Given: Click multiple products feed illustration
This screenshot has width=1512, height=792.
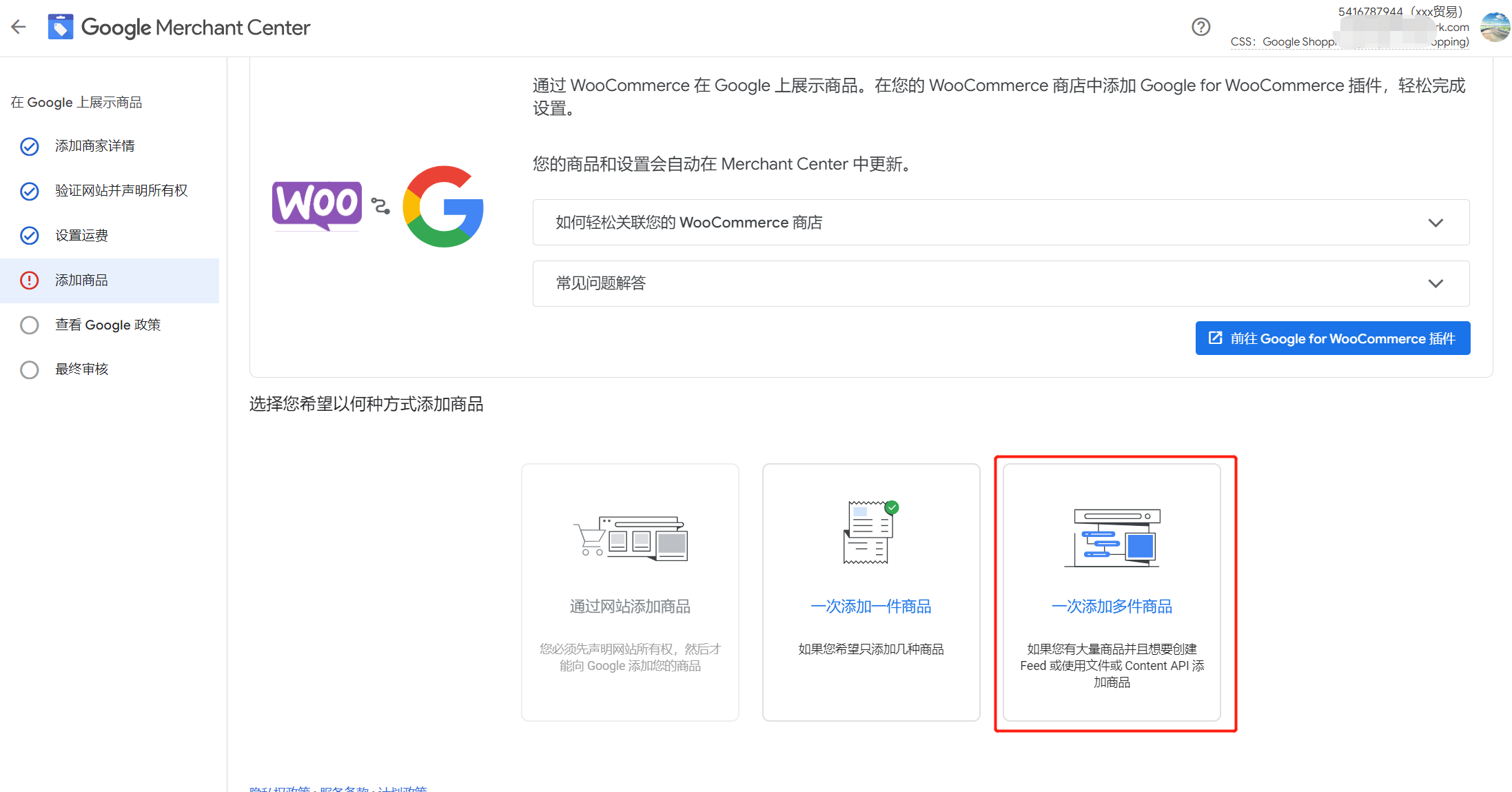Looking at the screenshot, I should click(1112, 538).
